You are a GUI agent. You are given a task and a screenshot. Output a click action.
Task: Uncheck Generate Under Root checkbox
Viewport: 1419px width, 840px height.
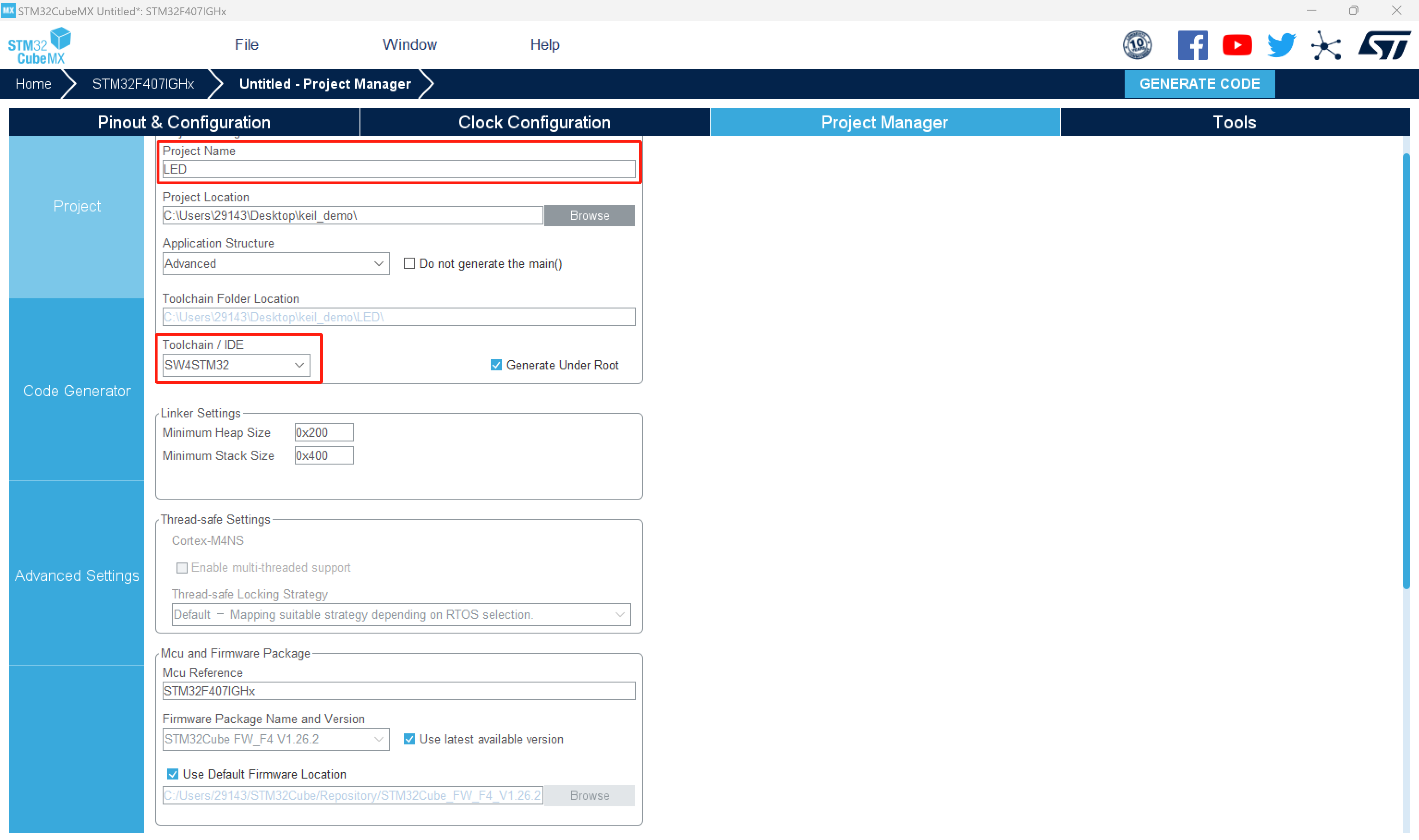496,365
